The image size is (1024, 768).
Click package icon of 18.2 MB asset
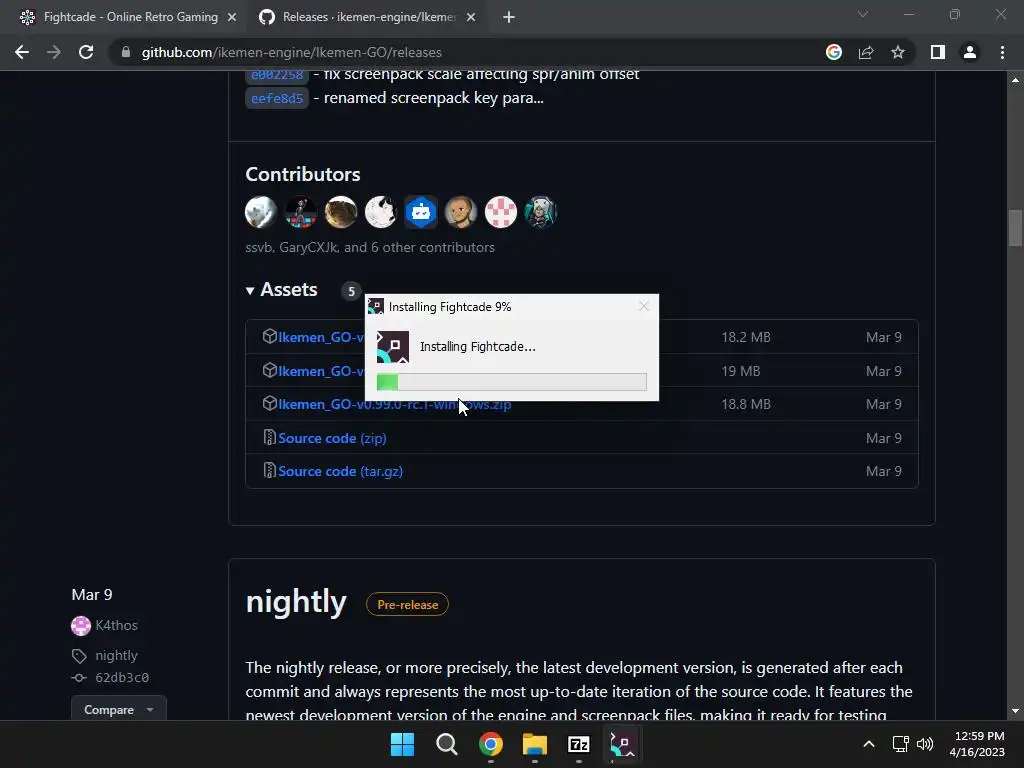269,336
